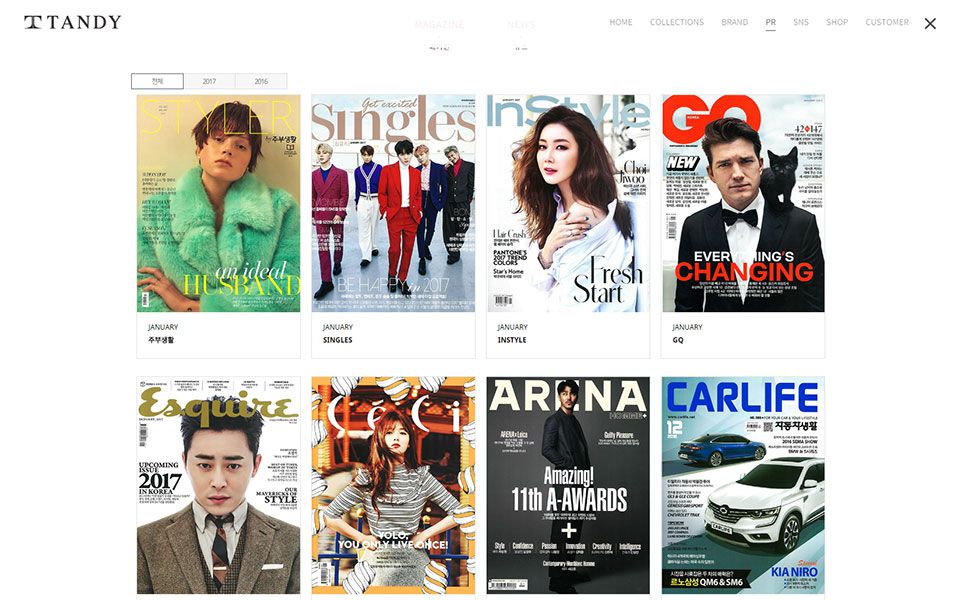Close the menu with the X icon
This screenshot has width=960, height=600.
click(x=930, y=23)
